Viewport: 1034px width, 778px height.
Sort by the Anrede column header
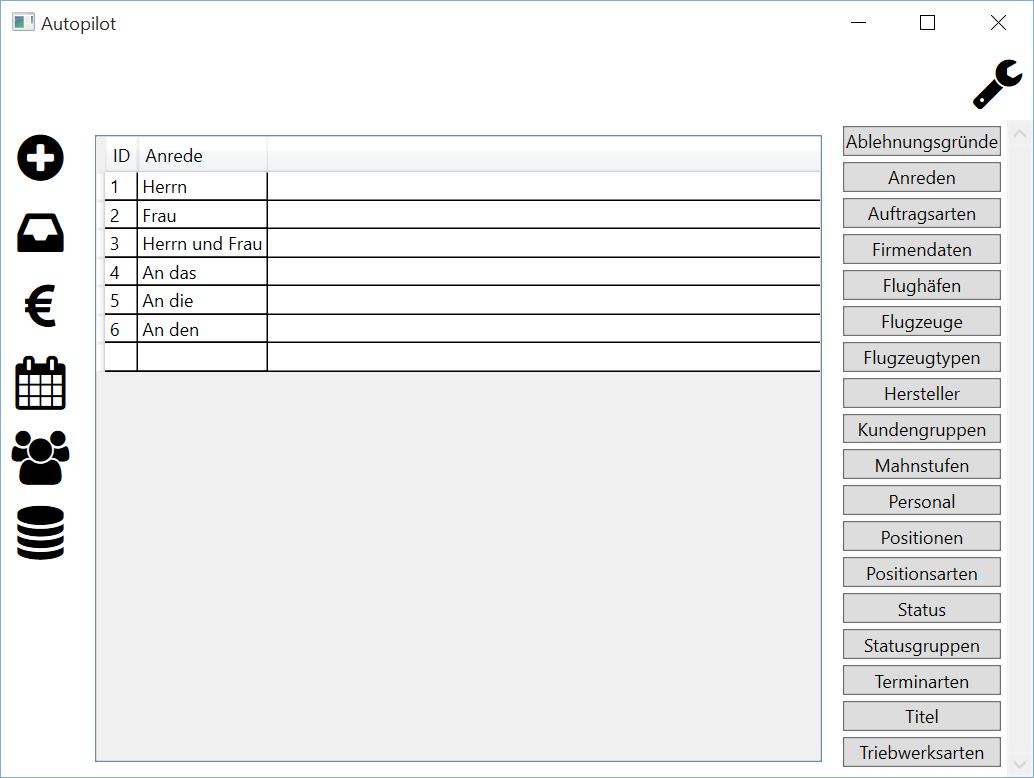(x=202, y=156)
